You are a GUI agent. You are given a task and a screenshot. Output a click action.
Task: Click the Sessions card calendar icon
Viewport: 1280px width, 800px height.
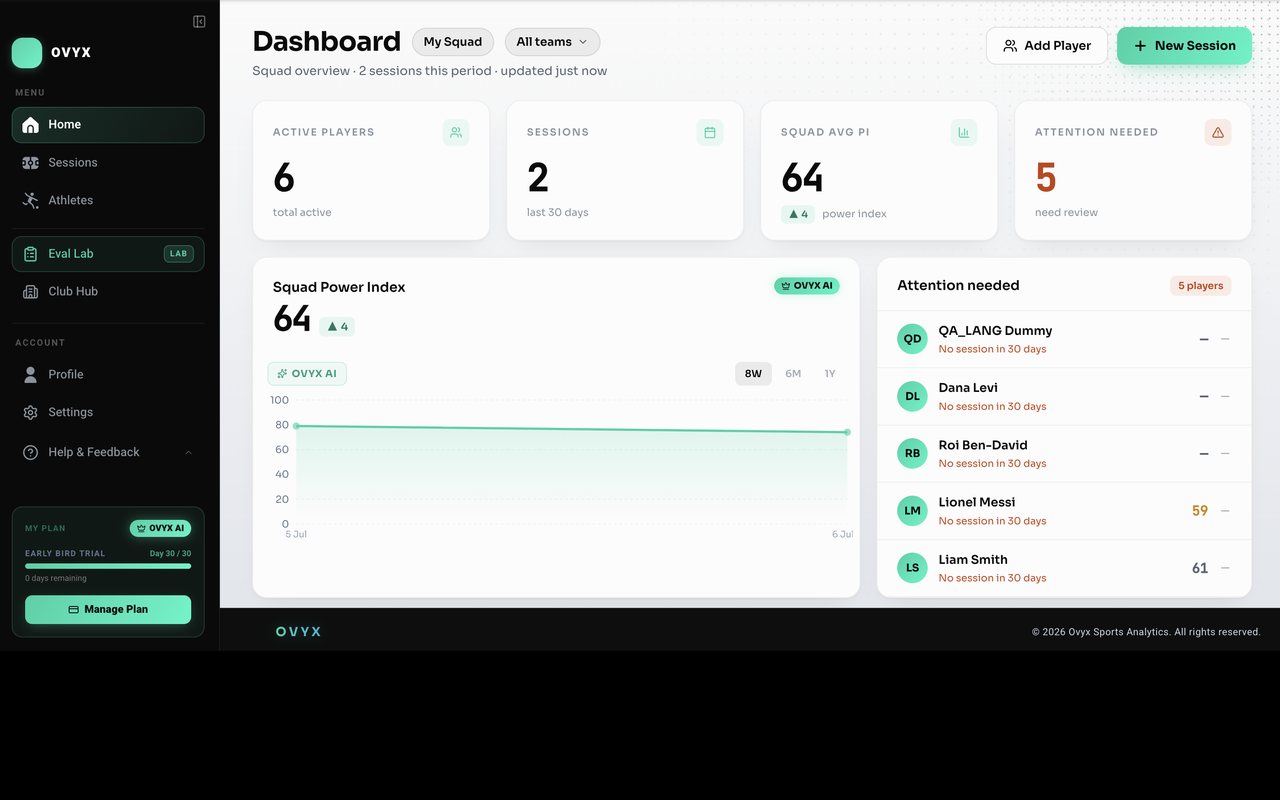pyautogui.click(x=710, y=132)
